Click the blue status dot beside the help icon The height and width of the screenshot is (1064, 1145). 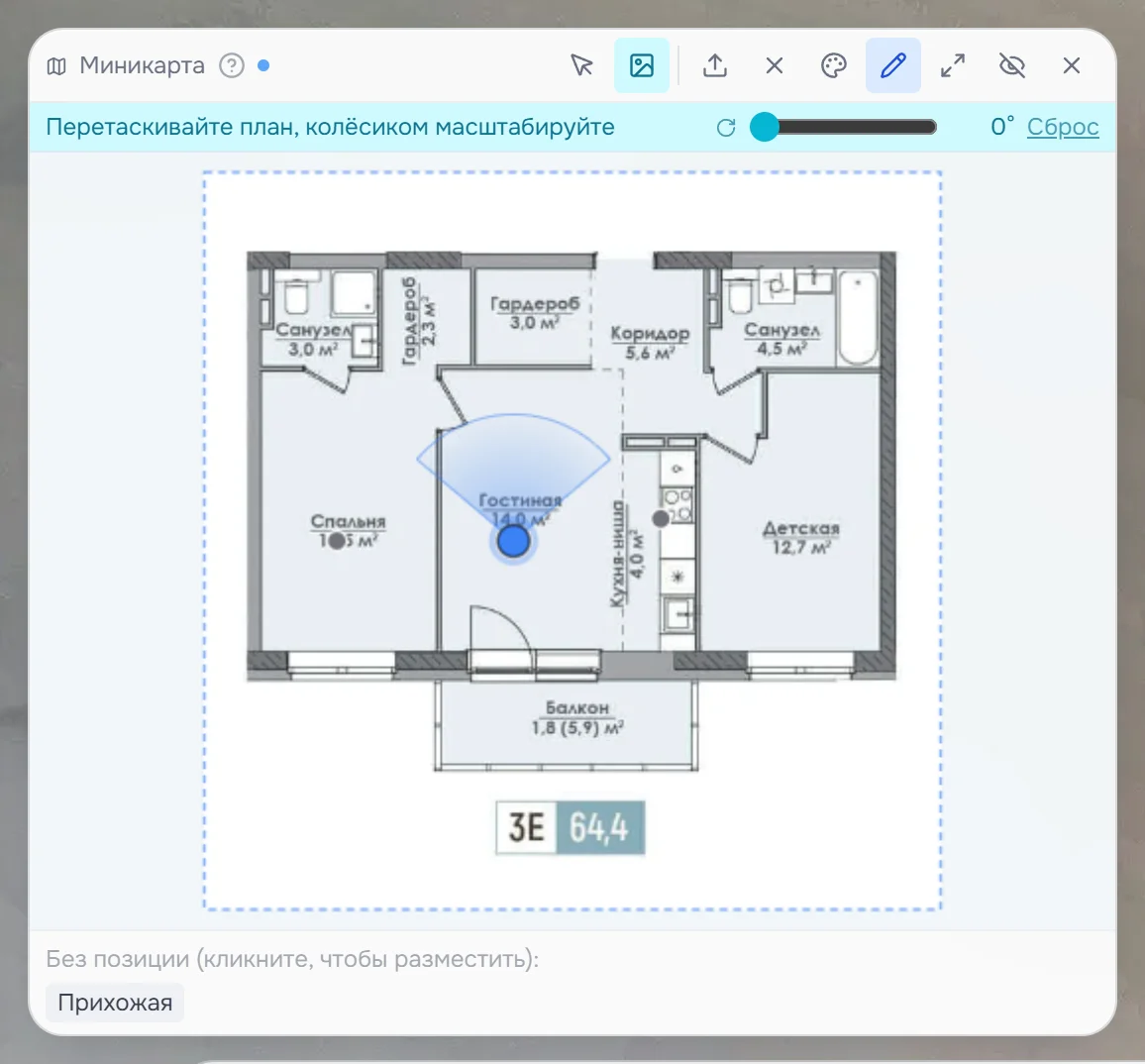263,65
